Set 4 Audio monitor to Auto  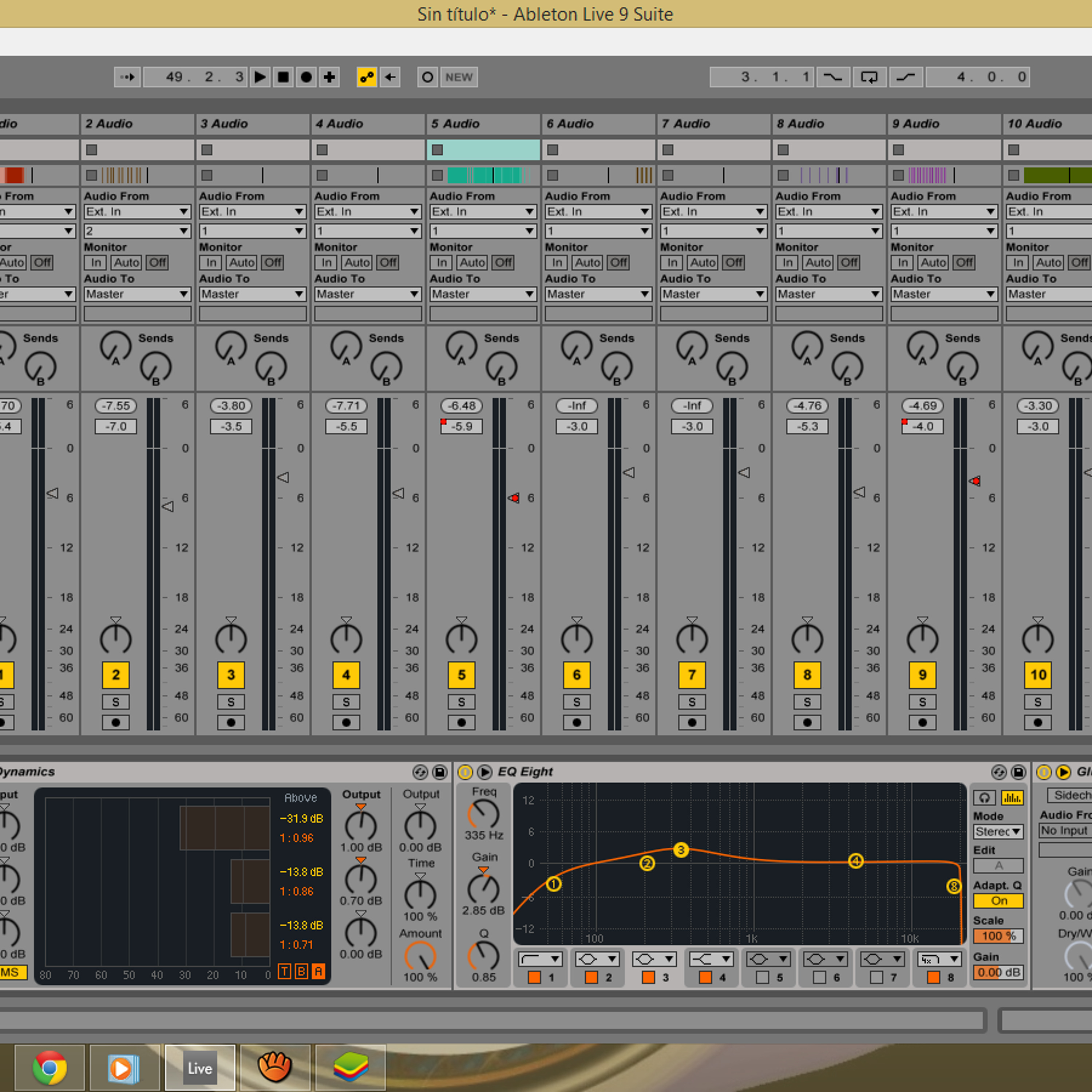pyautogui.click(x=357, y=262)
